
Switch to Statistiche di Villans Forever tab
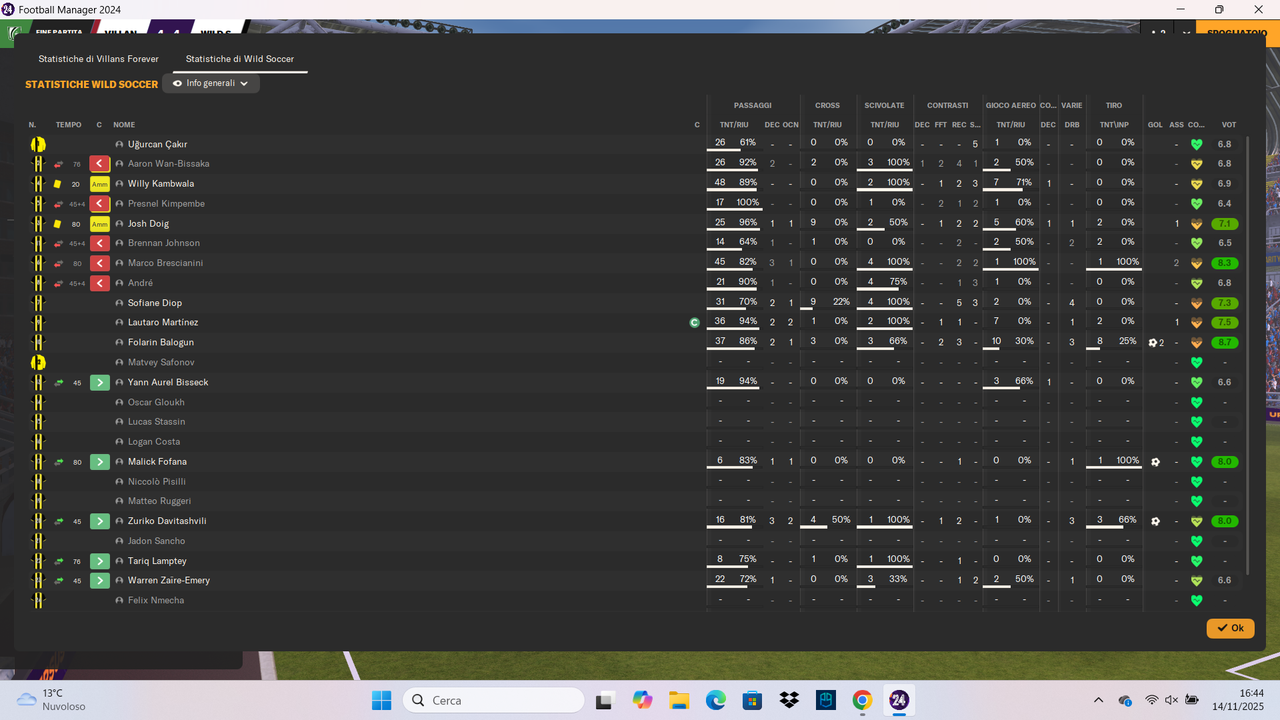pos(98,59)
